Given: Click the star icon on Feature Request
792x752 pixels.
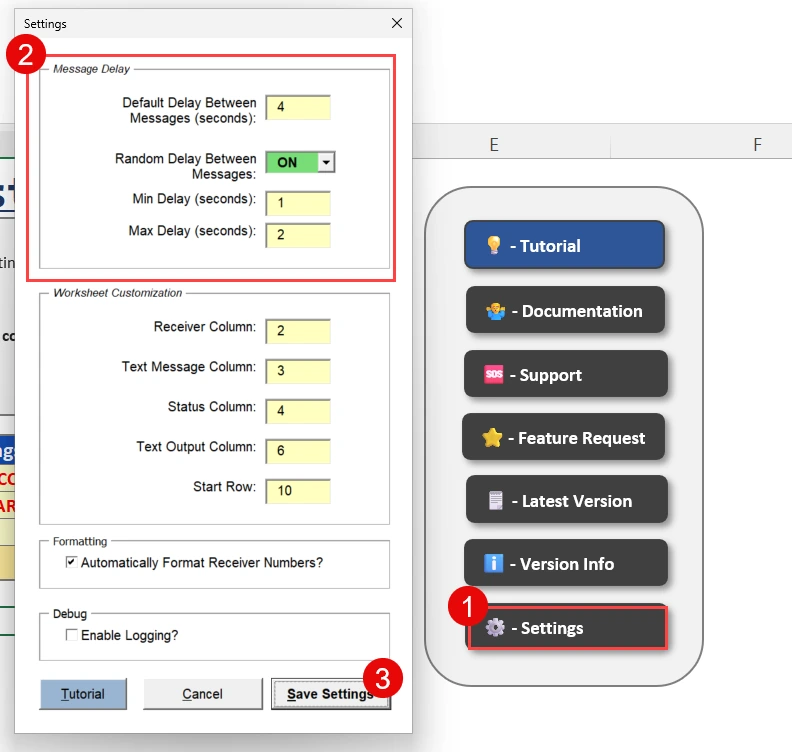Looking at the screenshot, I should 492,437.
